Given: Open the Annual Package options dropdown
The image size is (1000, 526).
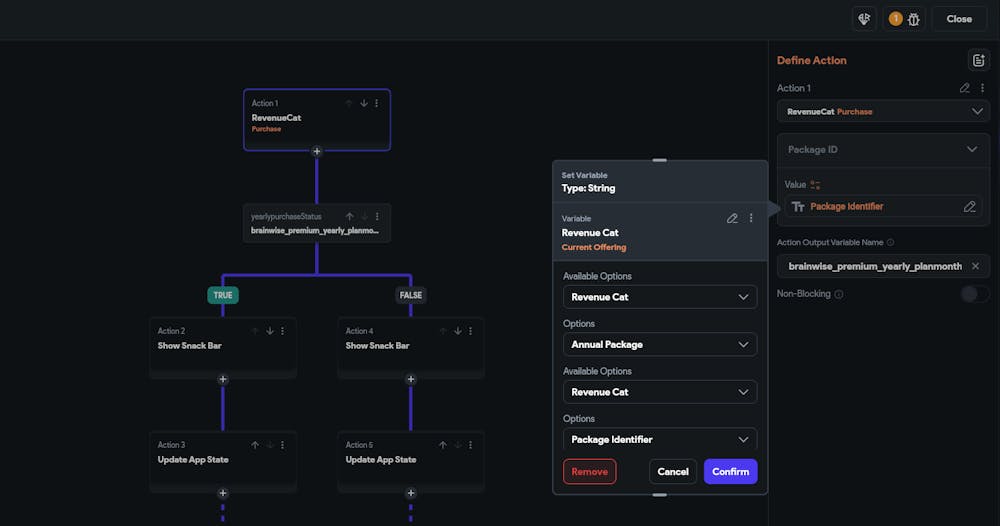Looking at the screenshot, I should coord(660,344).
